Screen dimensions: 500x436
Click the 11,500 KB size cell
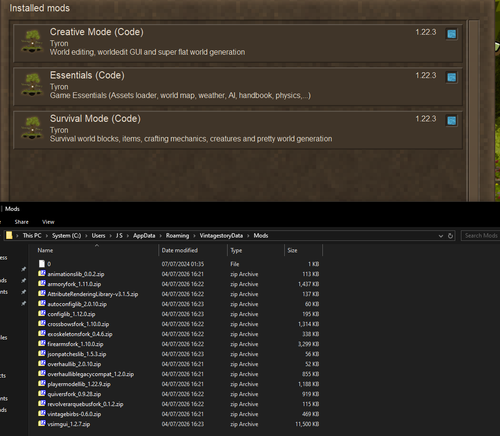307,424
